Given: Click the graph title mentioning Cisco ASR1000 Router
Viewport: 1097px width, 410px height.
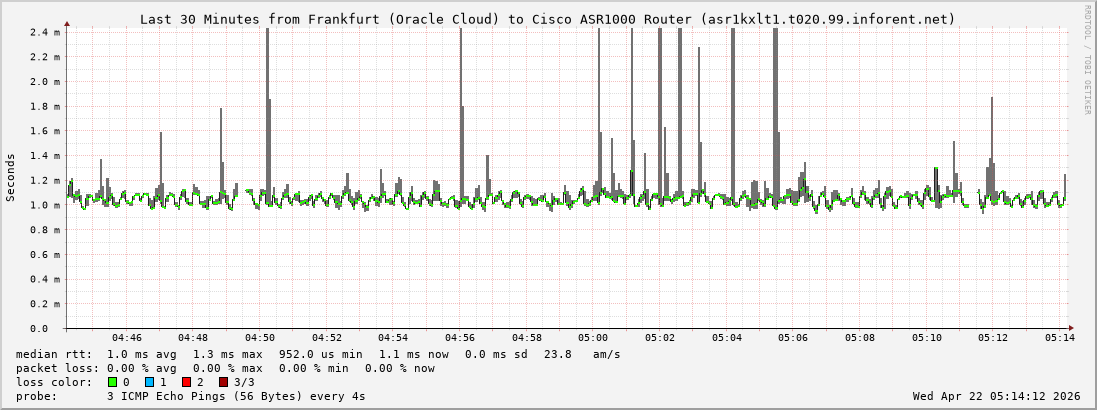Looking at the screenshot, I should (x=547, y=19).
